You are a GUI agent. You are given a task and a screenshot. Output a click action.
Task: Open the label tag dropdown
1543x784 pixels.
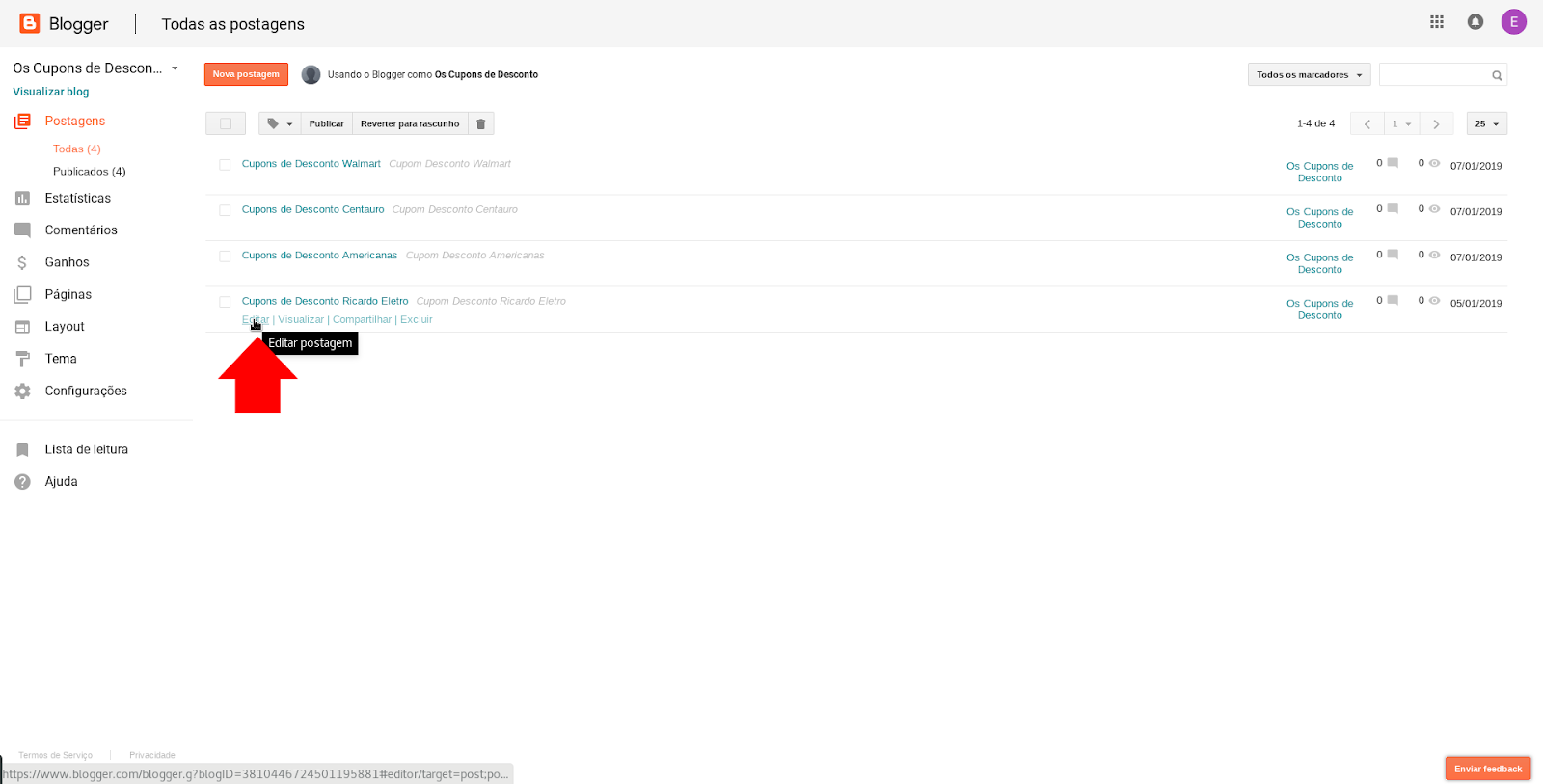280,123
